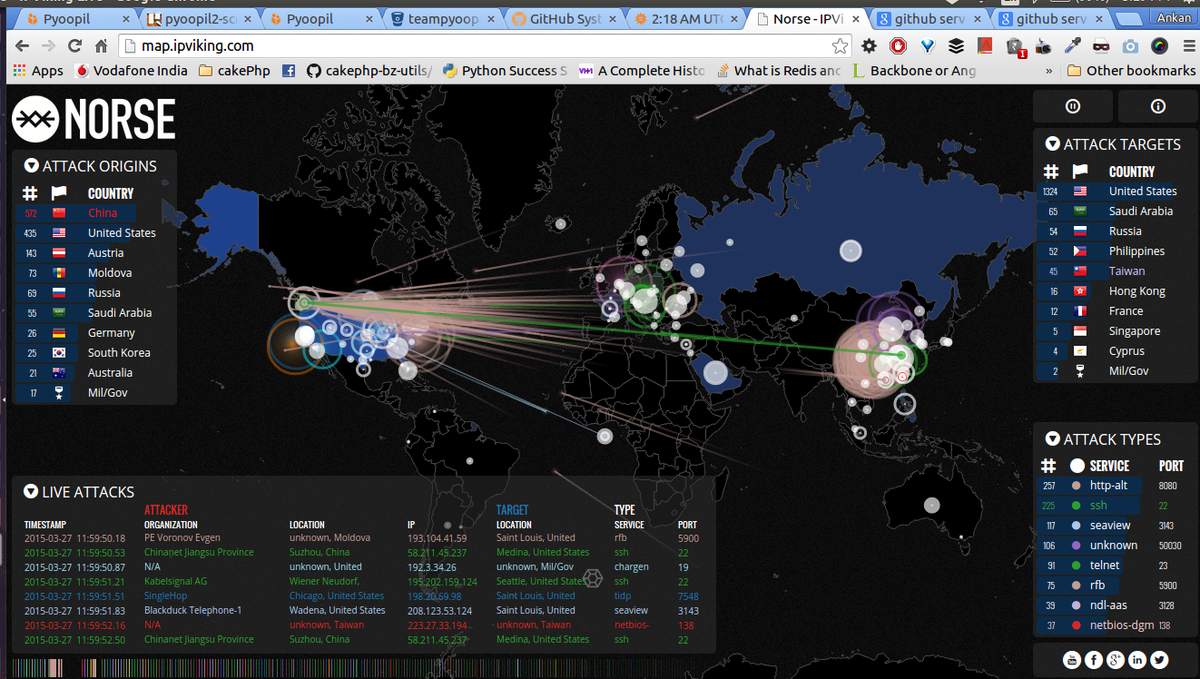Select the telnet attack type row
Screen dimensions: 1200x679
pos(1114,565)
